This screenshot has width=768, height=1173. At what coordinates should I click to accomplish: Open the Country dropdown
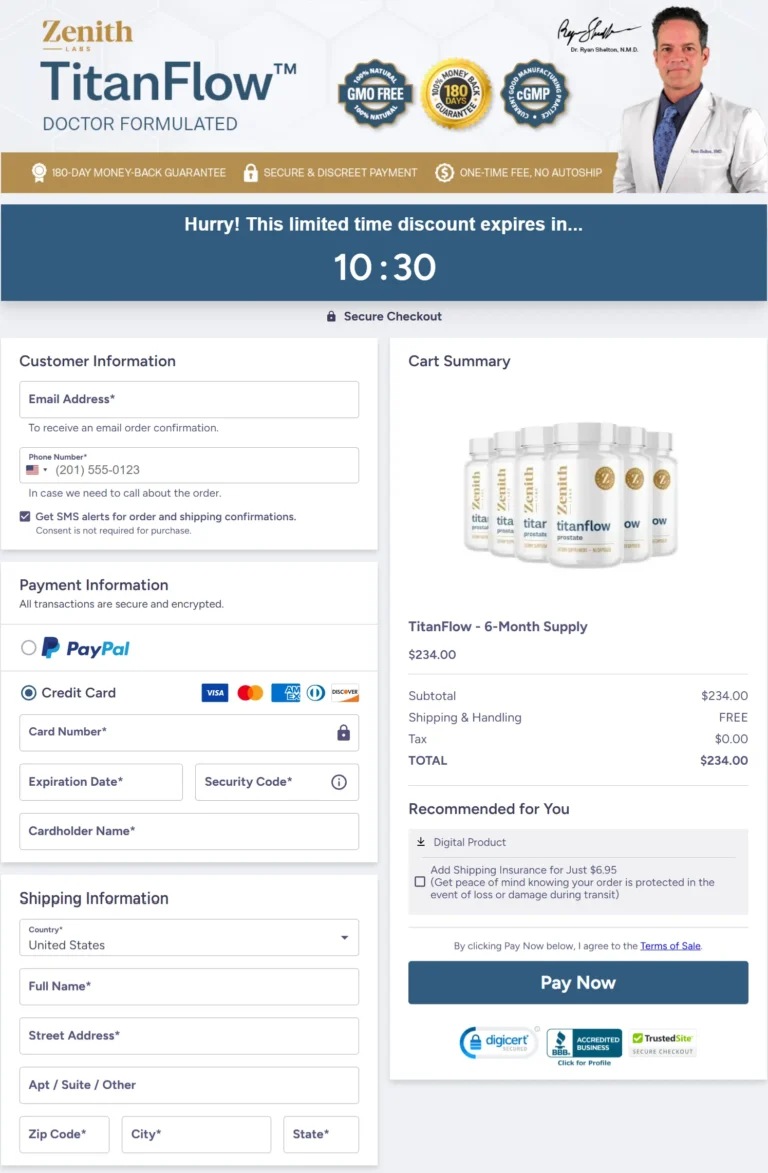point(189,937)
